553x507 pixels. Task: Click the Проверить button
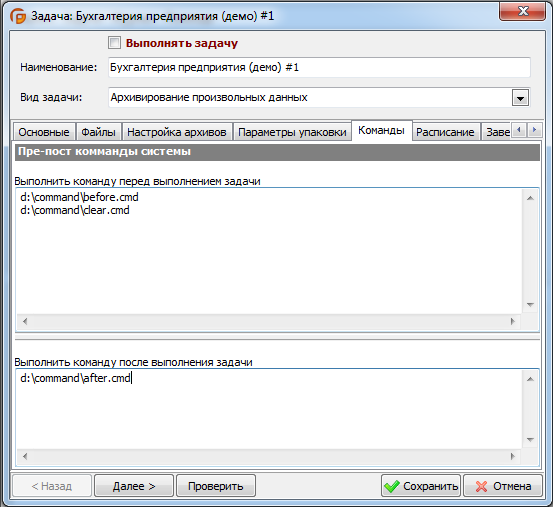[216, 486]
